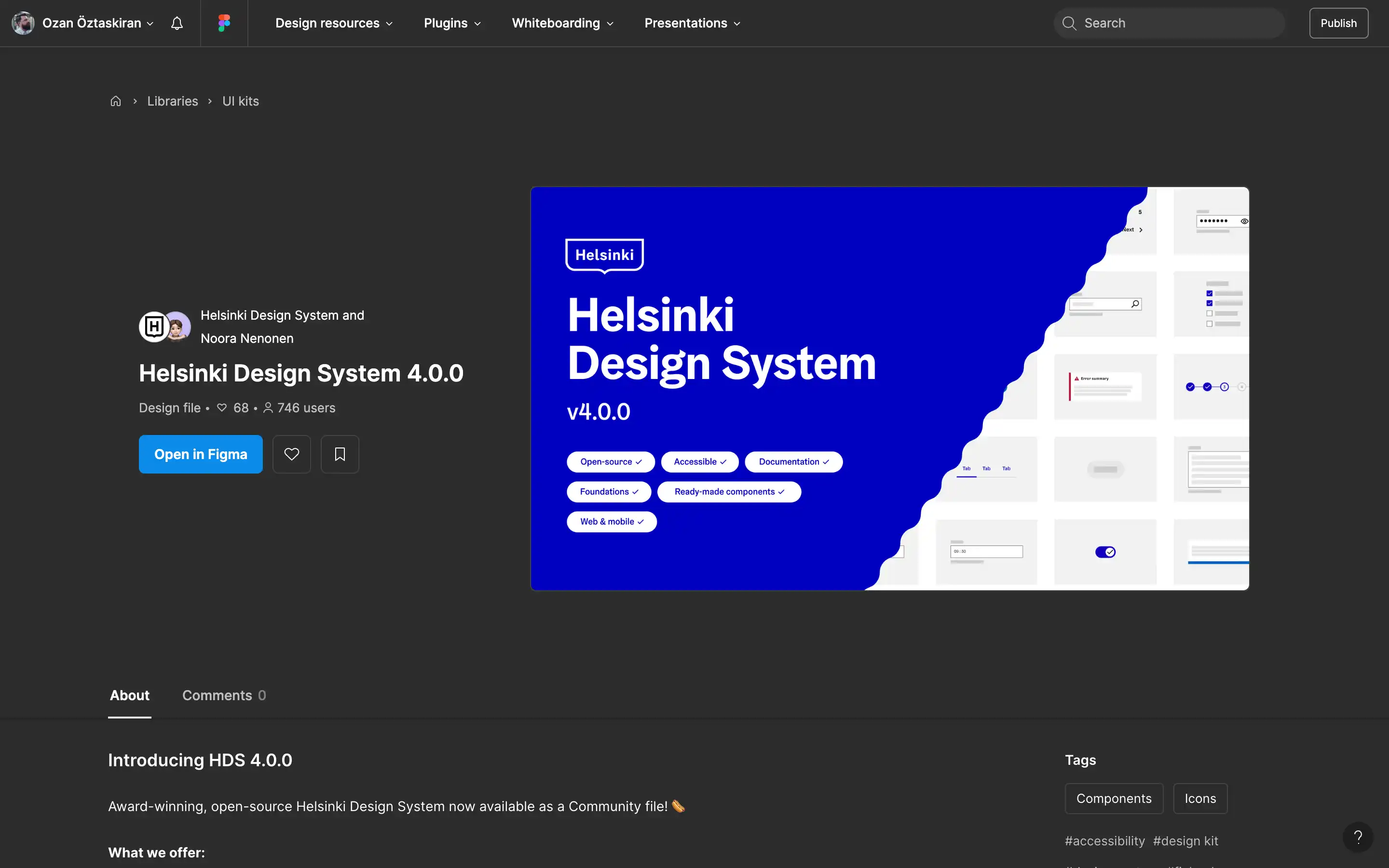Viewport: 1389px width, 868px height.
Task: Click the Introducing HDS 4.0.0 heading
Action: [x=200, y=760]
